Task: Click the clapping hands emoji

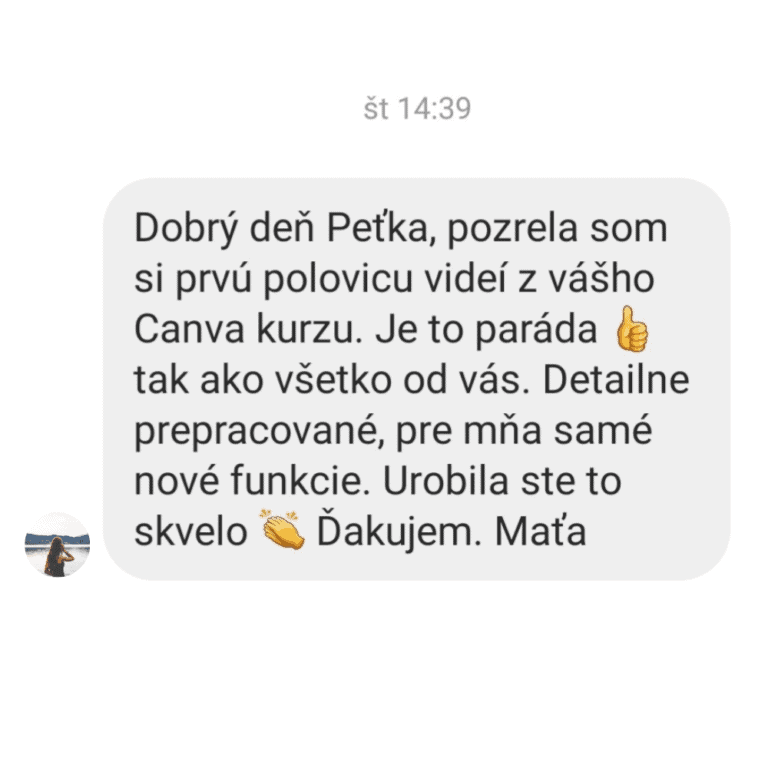Action: click(283, 529)
